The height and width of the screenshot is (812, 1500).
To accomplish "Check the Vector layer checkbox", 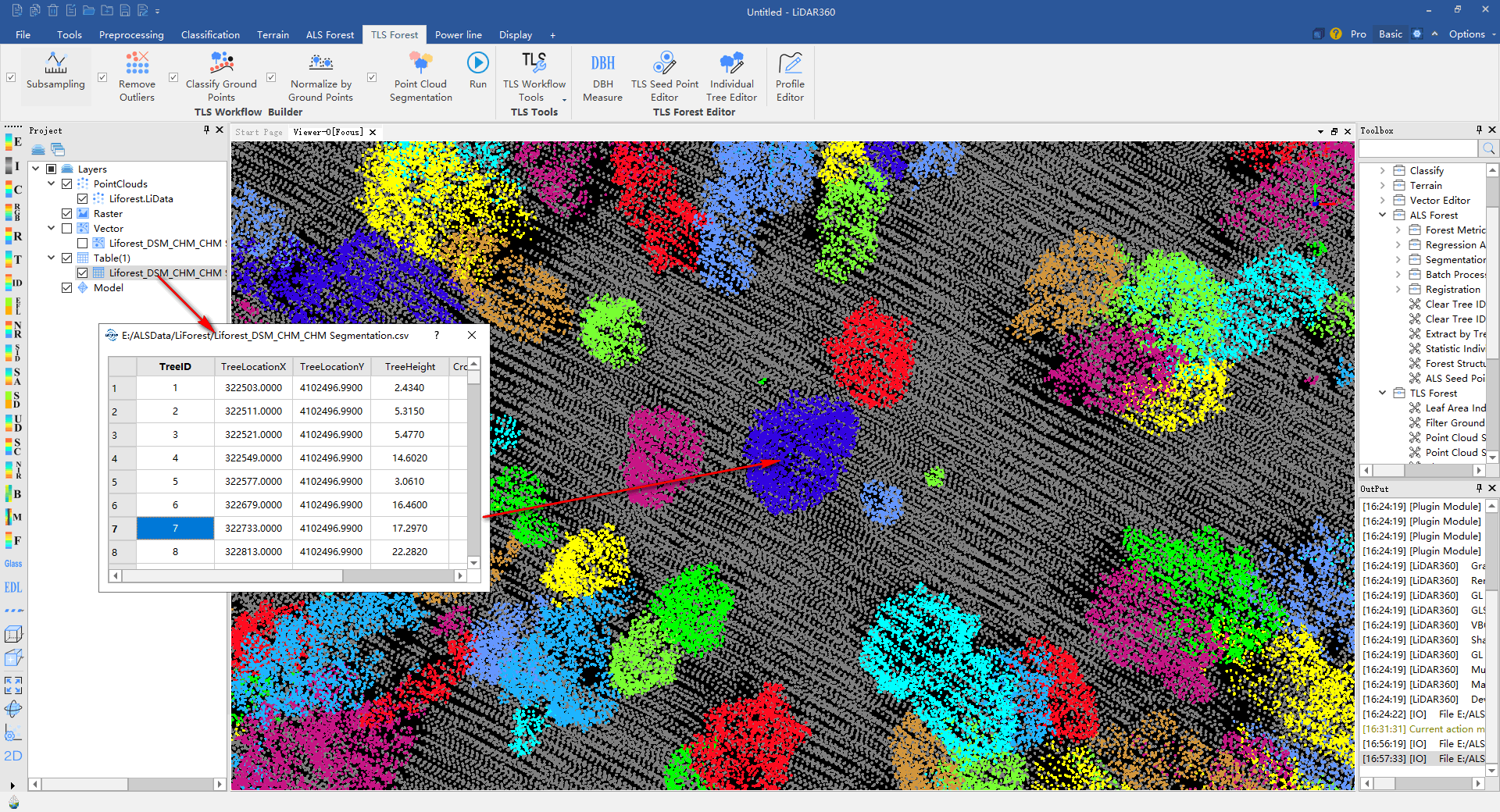I will tap(66, 229).
